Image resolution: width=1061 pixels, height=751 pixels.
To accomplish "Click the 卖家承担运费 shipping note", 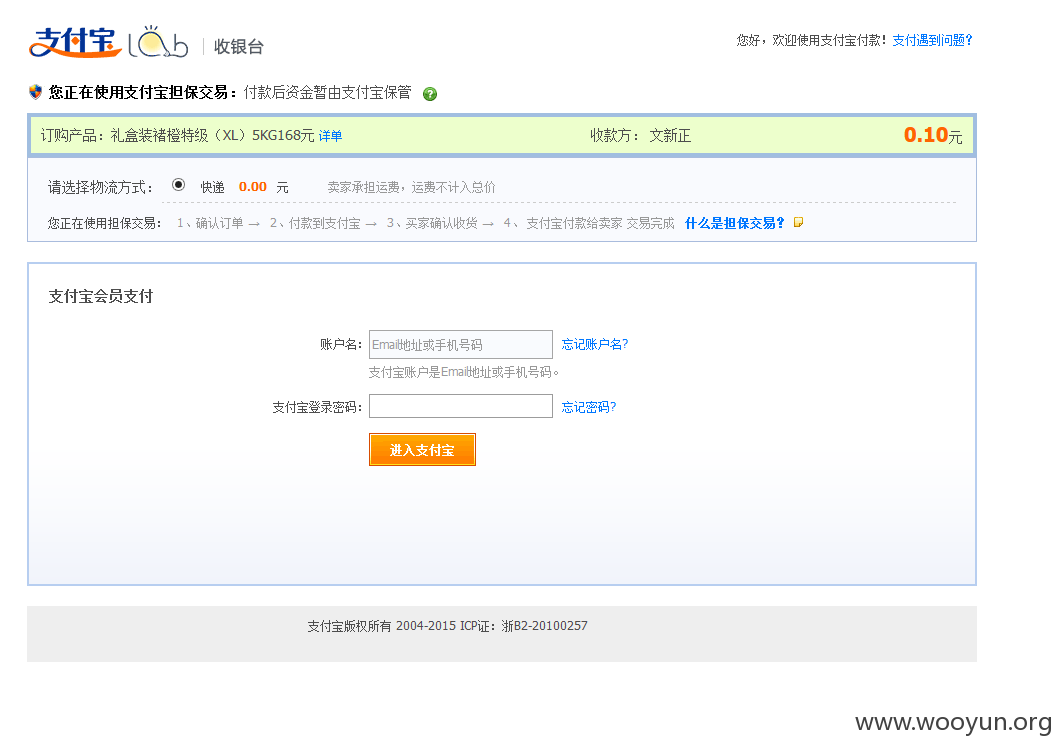I will click(x=411, y=187).
